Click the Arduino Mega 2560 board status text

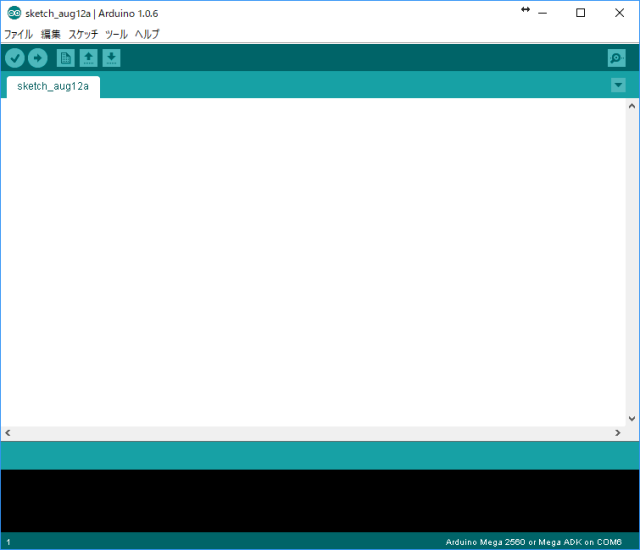click(533, 542)
